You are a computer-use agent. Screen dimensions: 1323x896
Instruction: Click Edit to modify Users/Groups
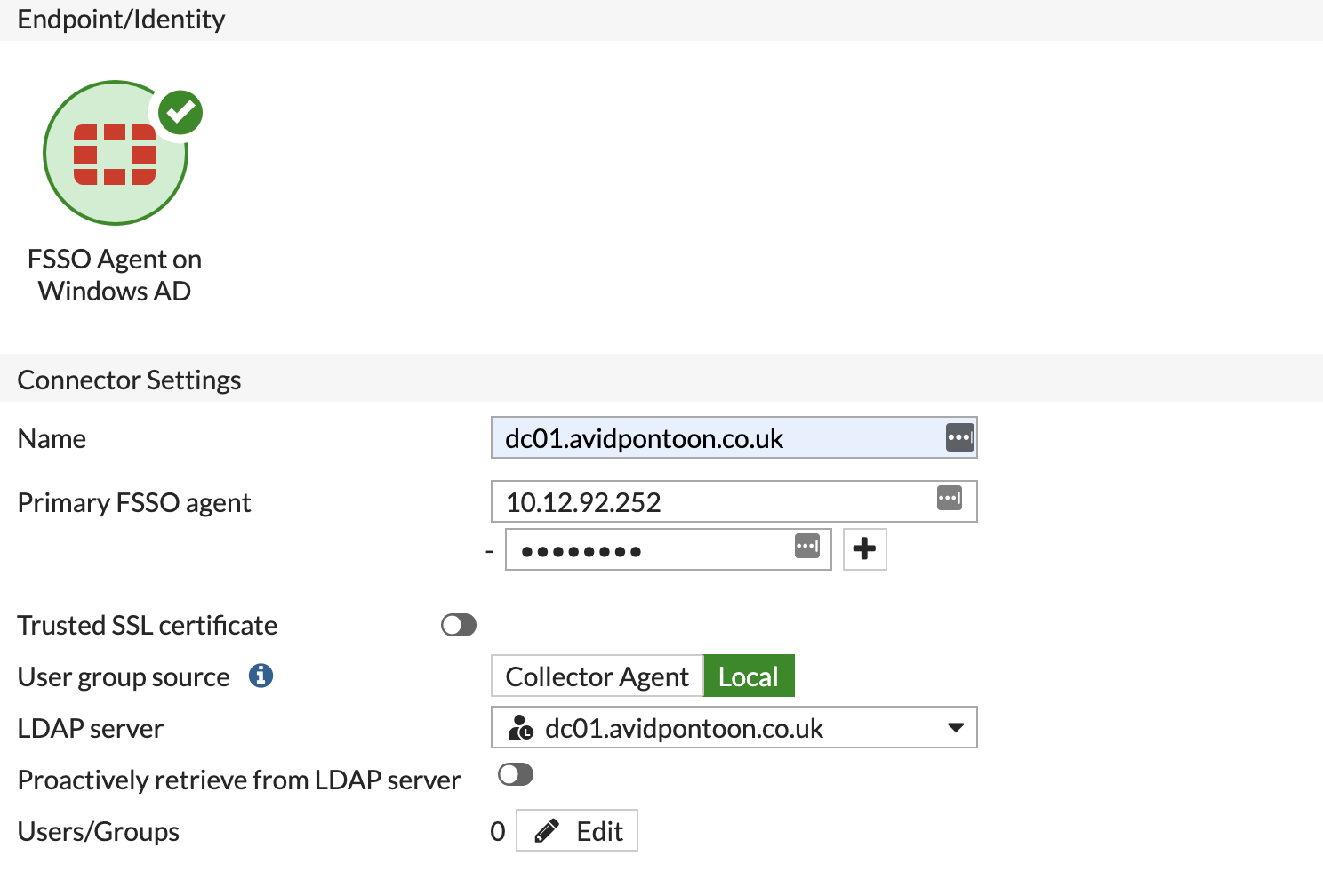tap(576, 829)
